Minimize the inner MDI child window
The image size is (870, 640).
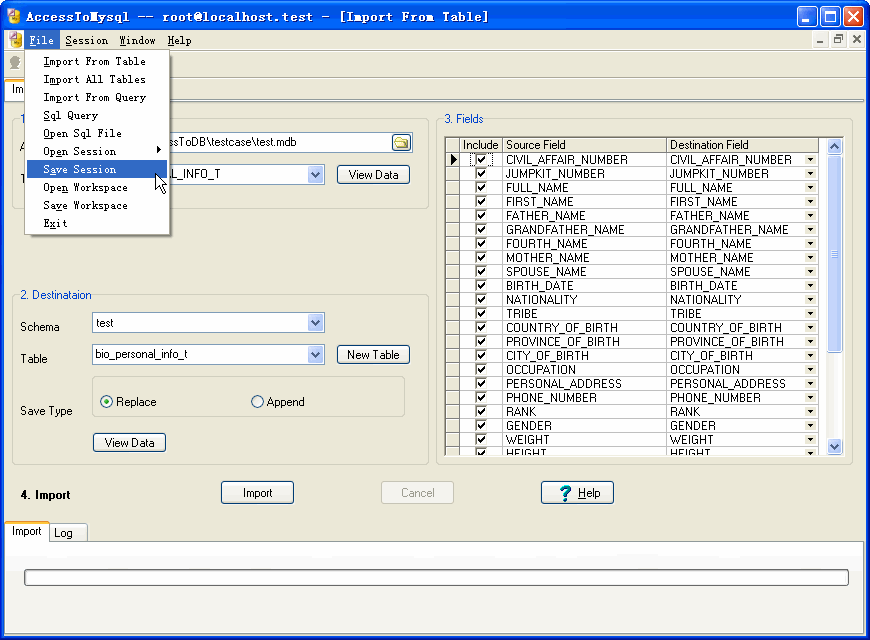point(820,39)
